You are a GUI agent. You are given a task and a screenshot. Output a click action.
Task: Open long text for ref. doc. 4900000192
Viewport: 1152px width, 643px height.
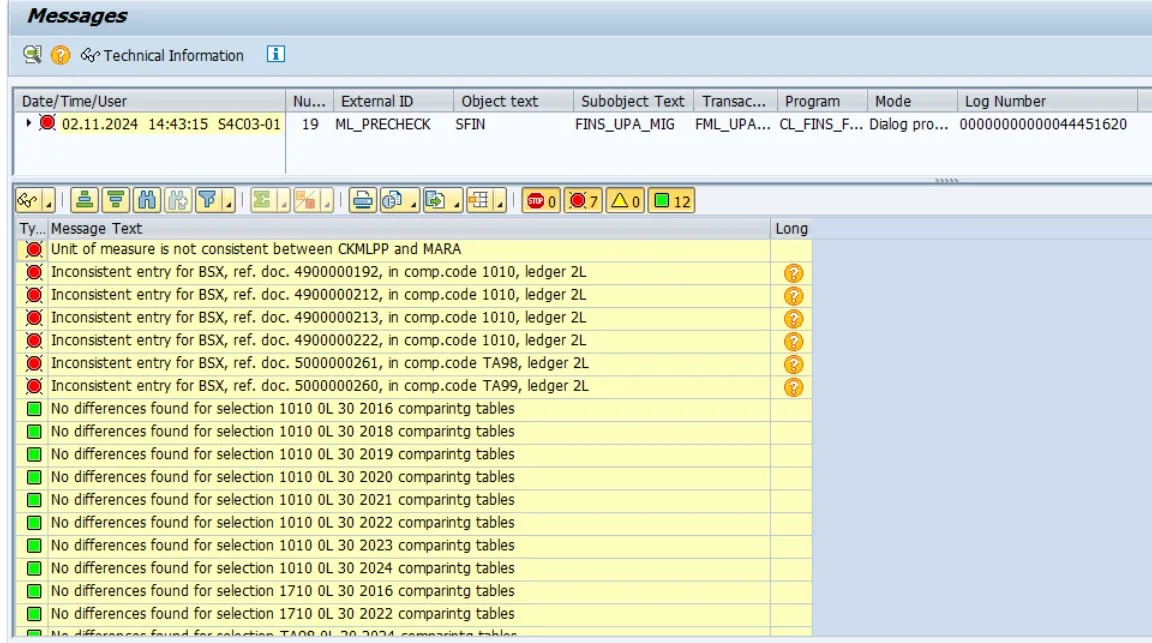793,272
